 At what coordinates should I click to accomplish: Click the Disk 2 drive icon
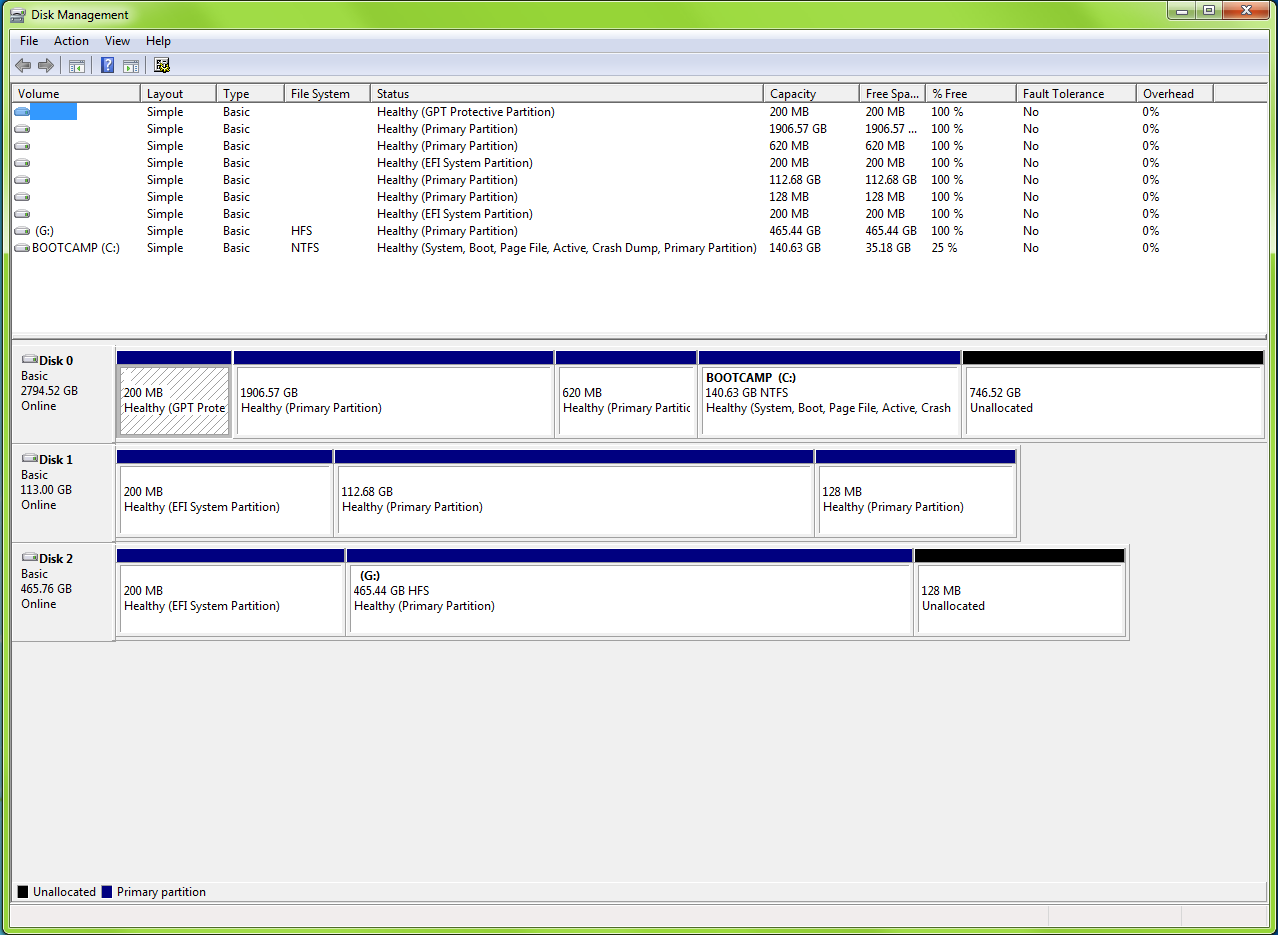(x=29, y=558)
